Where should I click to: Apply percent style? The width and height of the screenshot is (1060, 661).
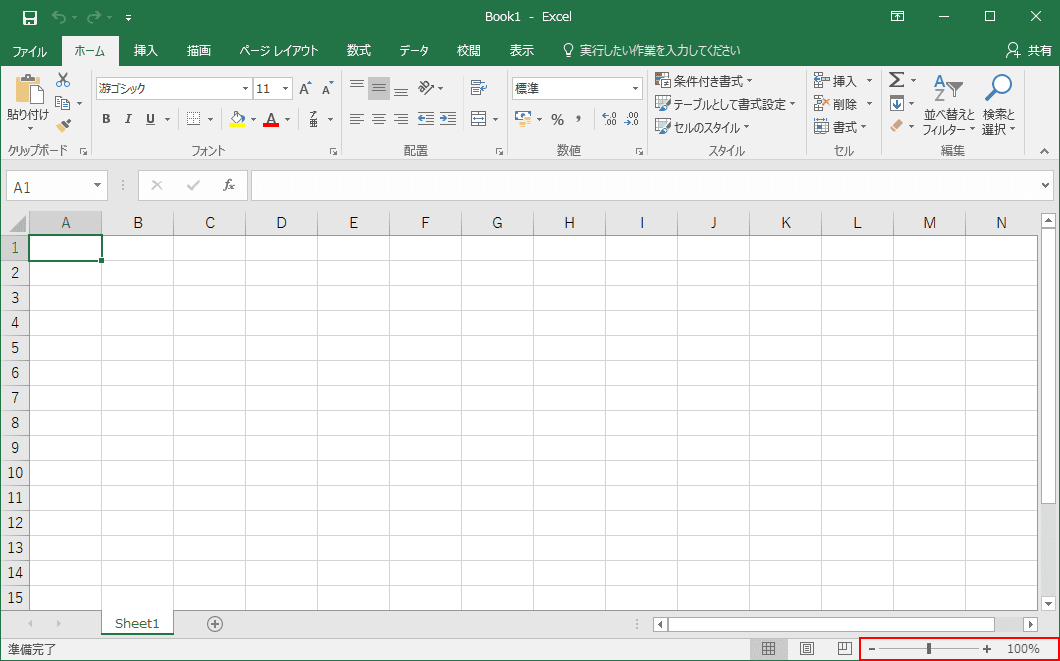(557, 120)
